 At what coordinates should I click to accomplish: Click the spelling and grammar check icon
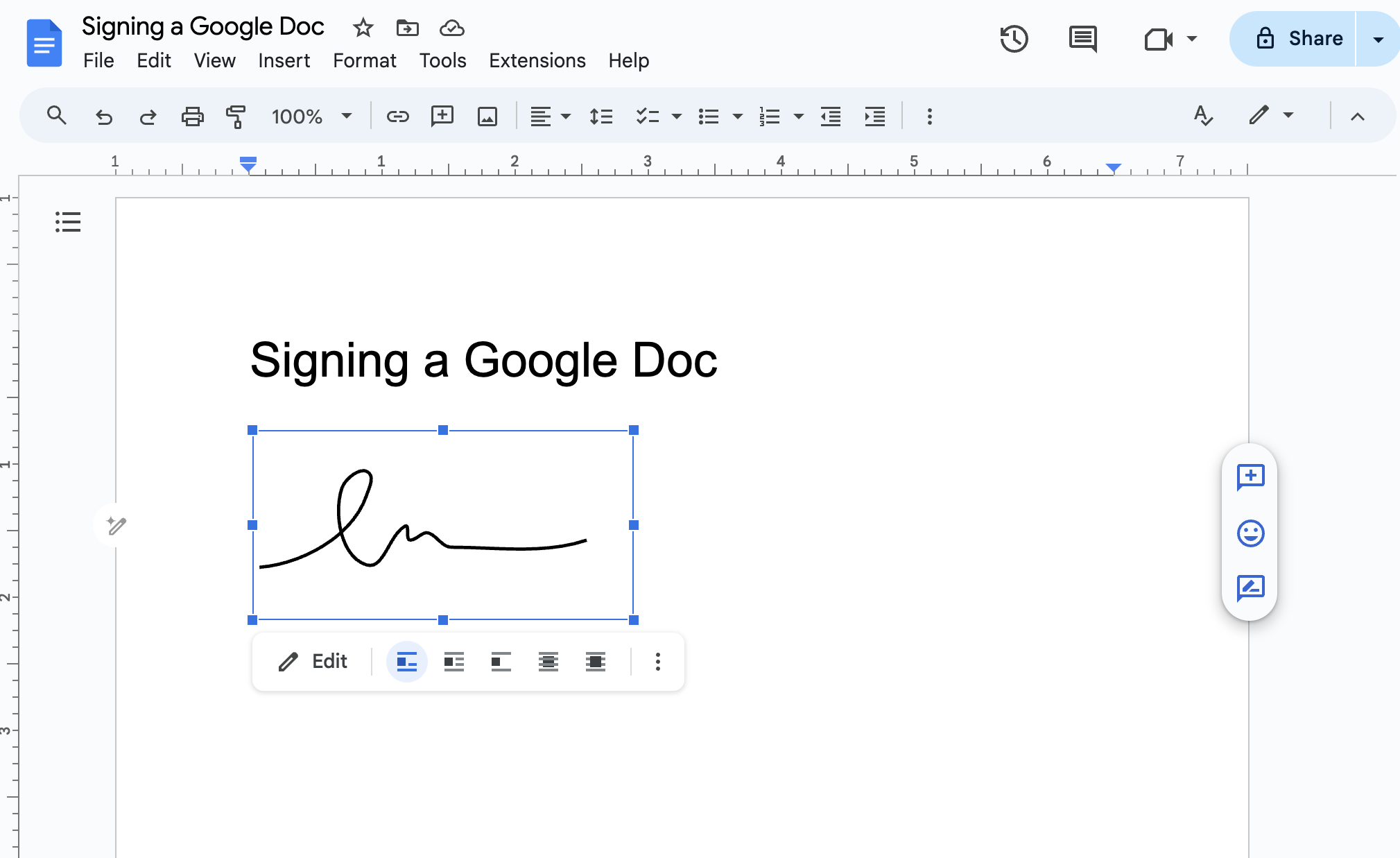(1203, 115)
